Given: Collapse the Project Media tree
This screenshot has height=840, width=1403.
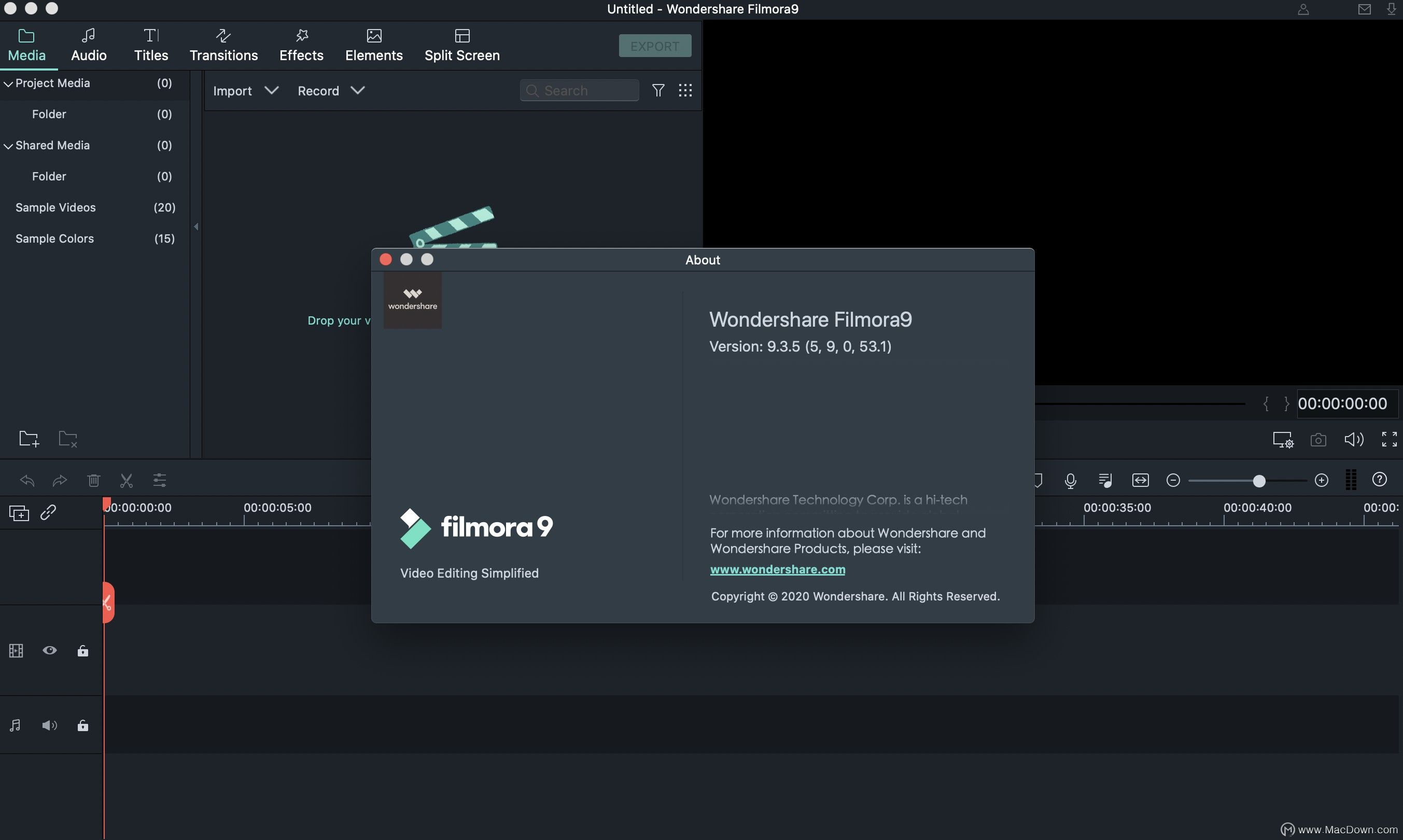Looking at the screenshot, I should tap(8, 84).
